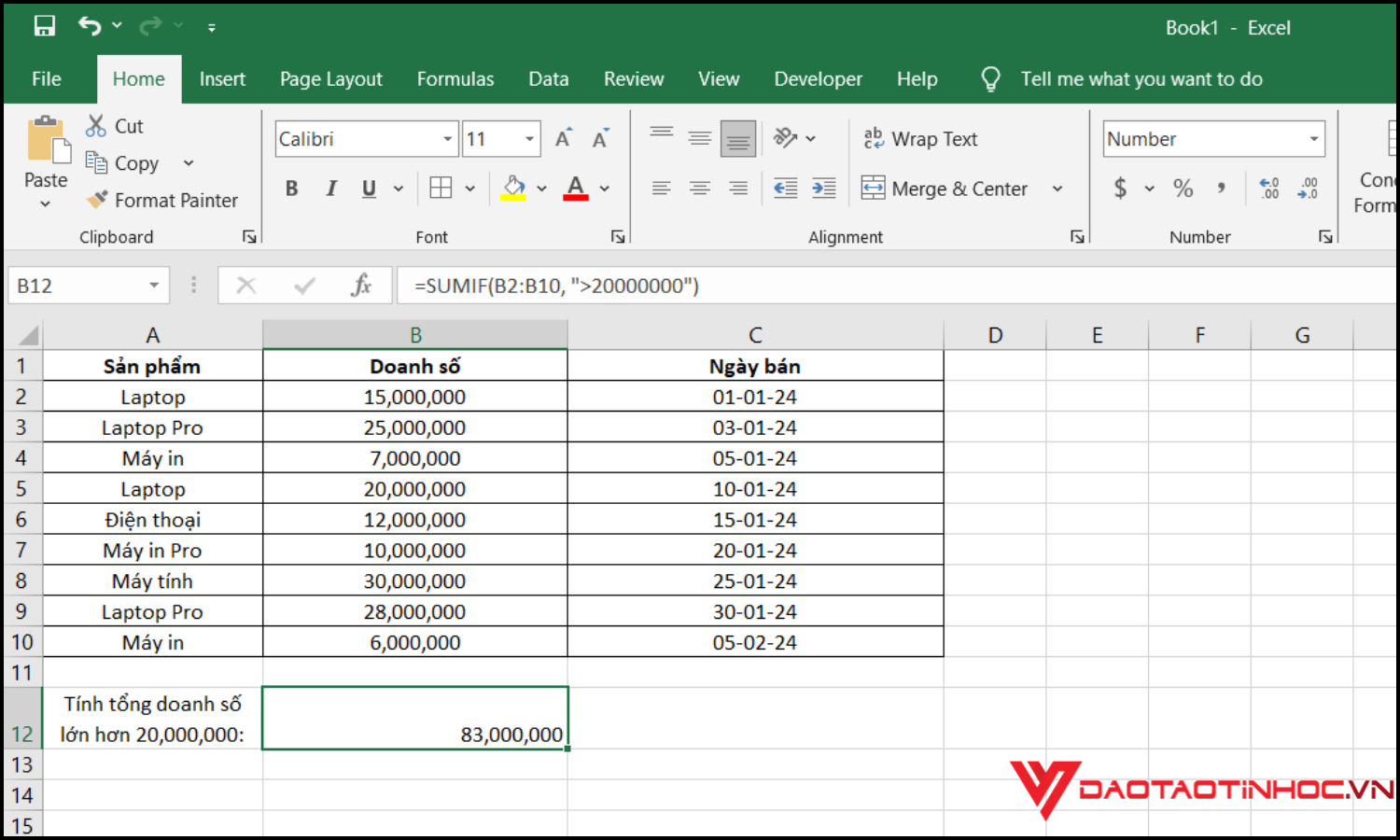1400x840 pixels.
Task: Apply the Percent Style format
Action: tap(1183, 189)
